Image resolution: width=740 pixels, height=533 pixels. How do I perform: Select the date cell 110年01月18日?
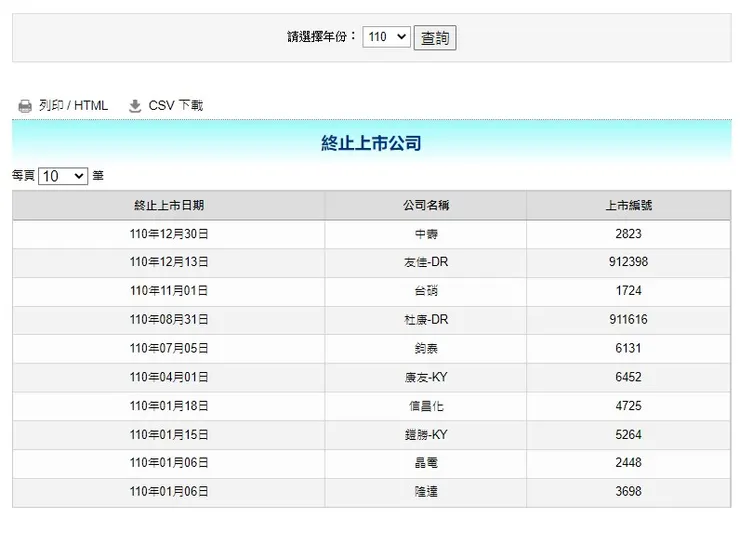point(169,406)
